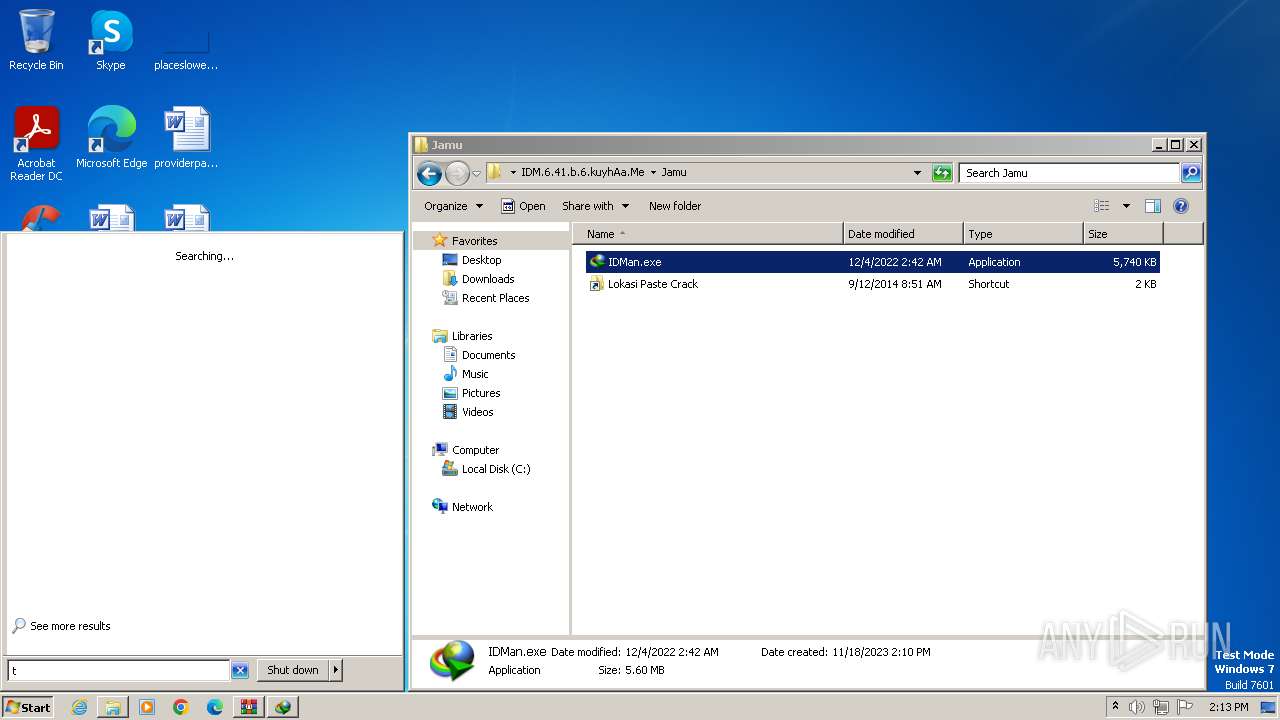The image size is (1280, 720).
Task: Open recent pages dropdown beside Forward arrow
Action: [477, 173]
